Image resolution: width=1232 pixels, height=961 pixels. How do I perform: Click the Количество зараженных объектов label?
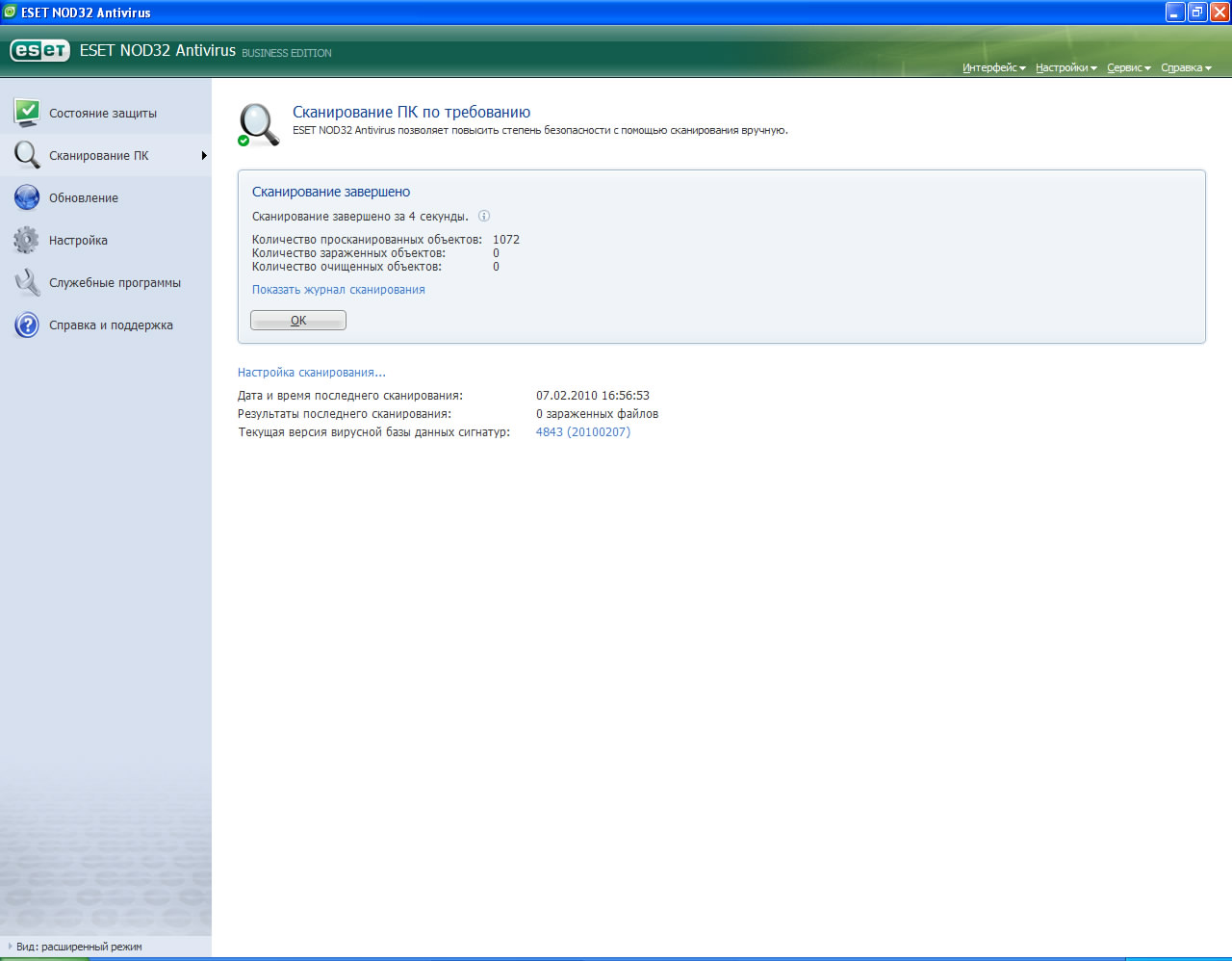(349, 252)
